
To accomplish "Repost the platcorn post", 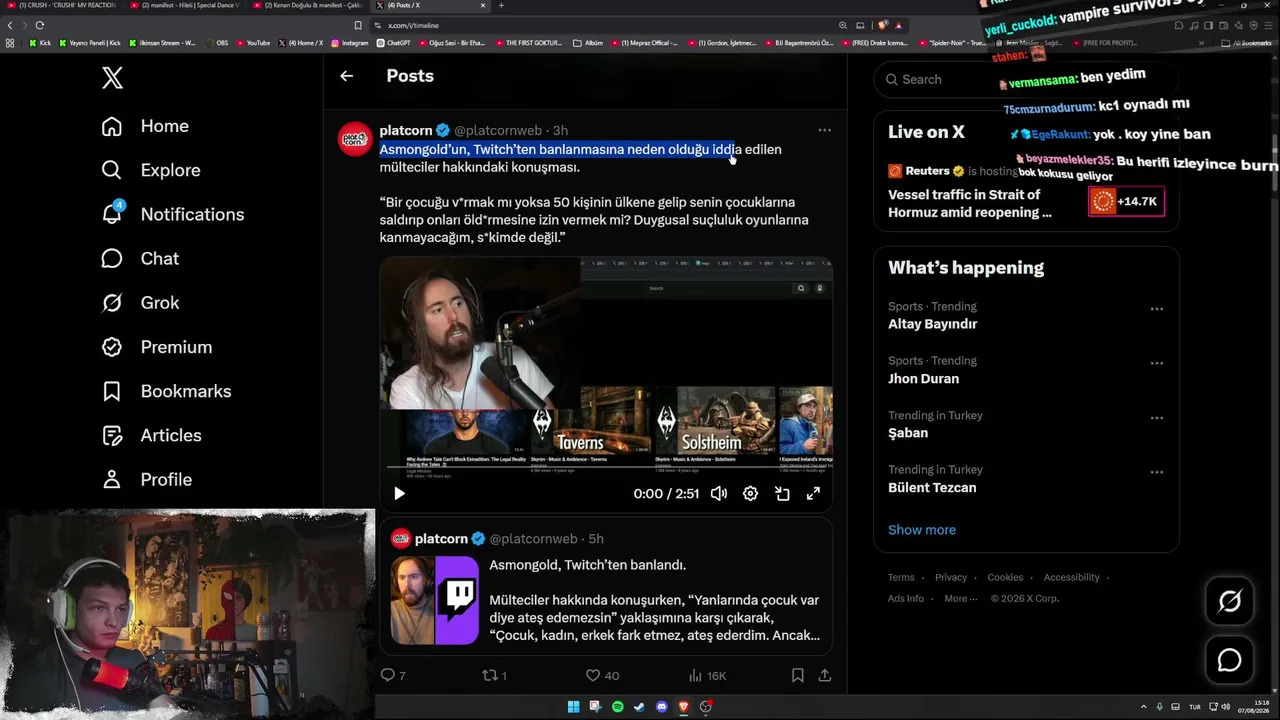I will click(x=494, y=675).
